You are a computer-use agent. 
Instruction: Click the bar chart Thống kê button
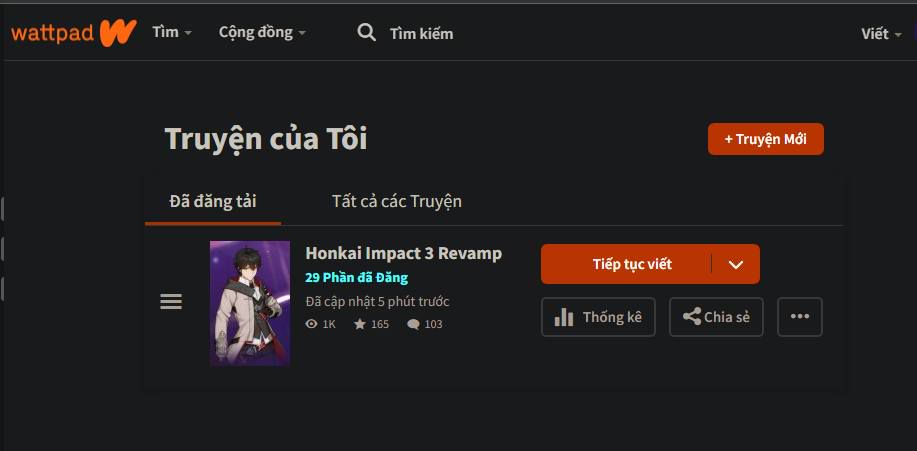[x=598, y=316]
